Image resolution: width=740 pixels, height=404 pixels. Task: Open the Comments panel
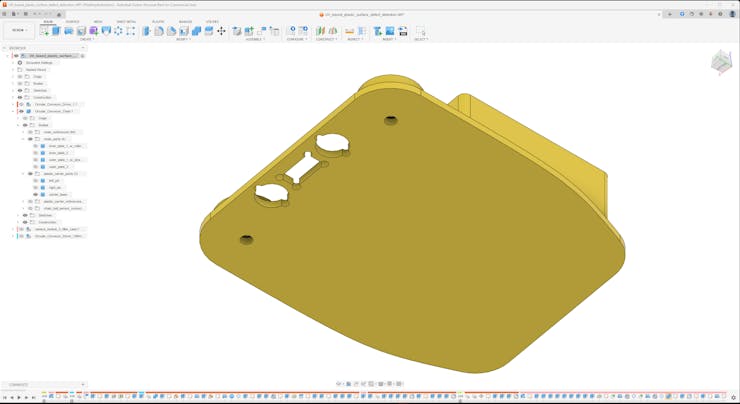18,384
